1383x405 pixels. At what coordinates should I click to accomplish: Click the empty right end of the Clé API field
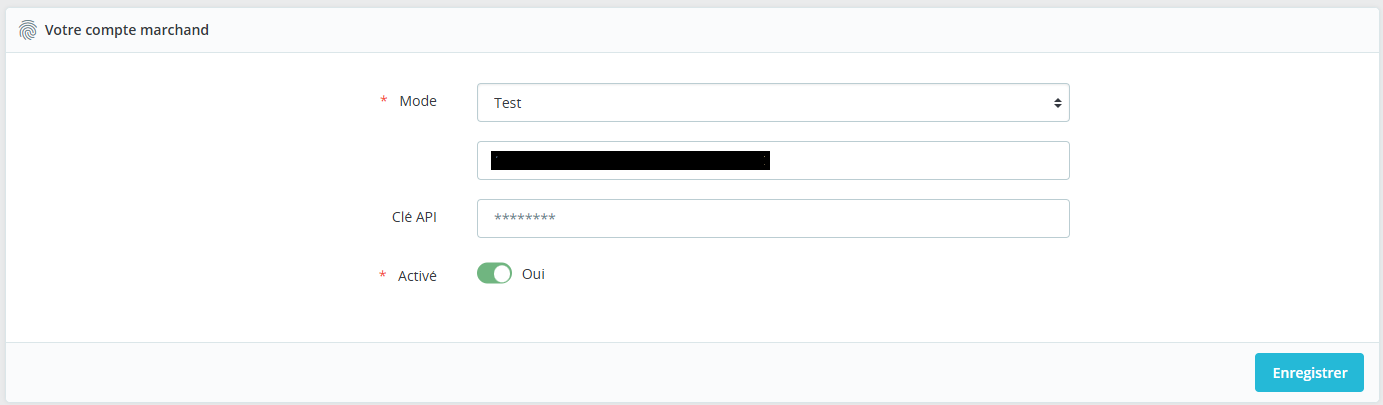pos(1000,219)
